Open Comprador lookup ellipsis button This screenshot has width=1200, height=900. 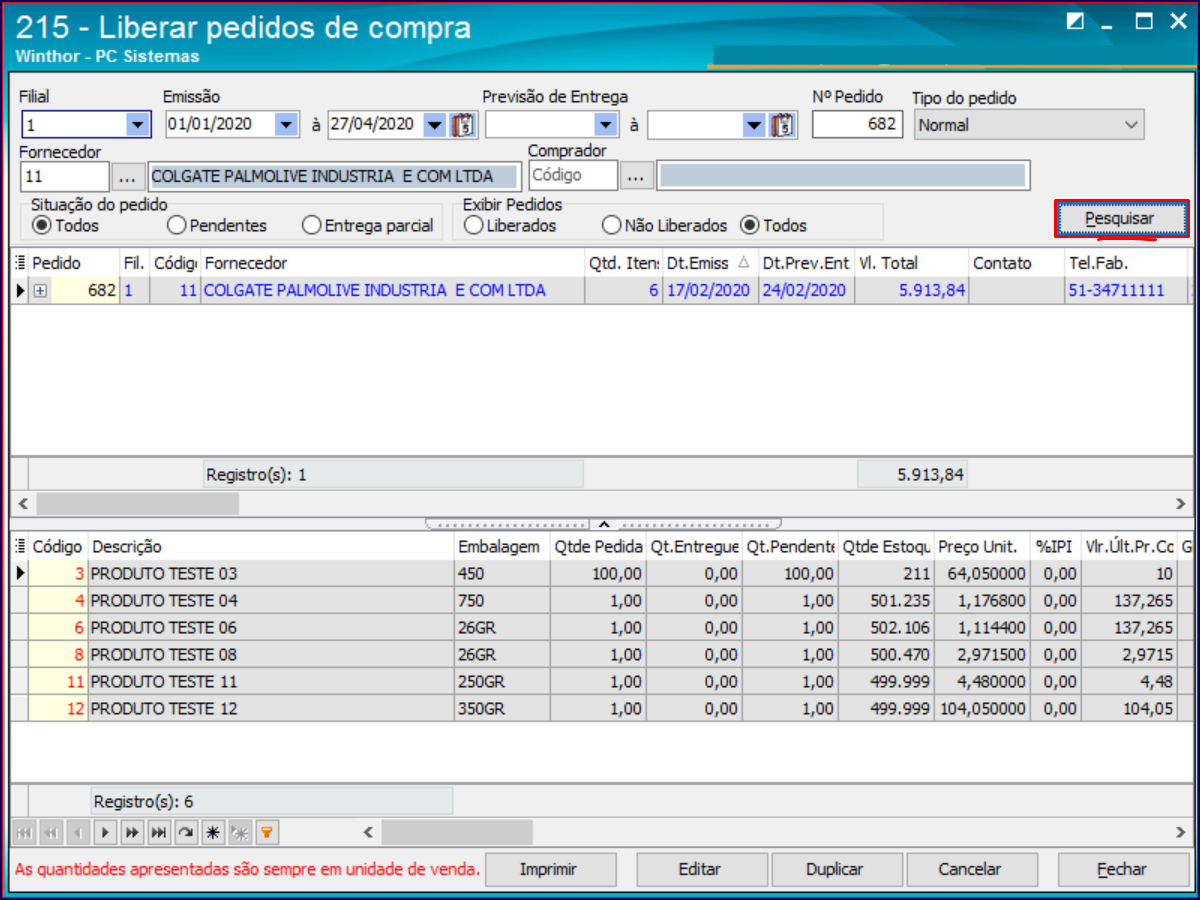[x=637, y=177]
